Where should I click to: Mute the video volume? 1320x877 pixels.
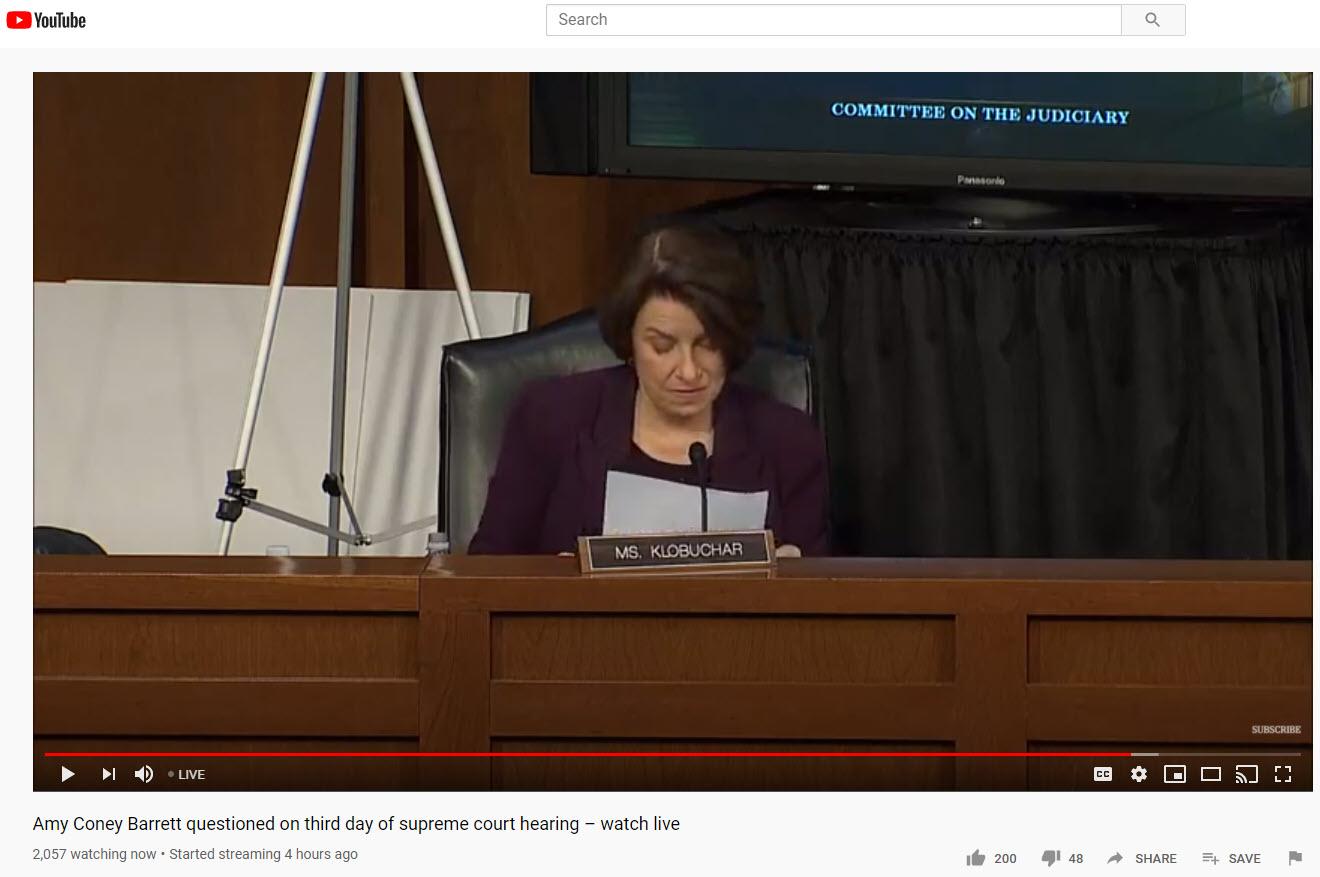tap(144, 774)
